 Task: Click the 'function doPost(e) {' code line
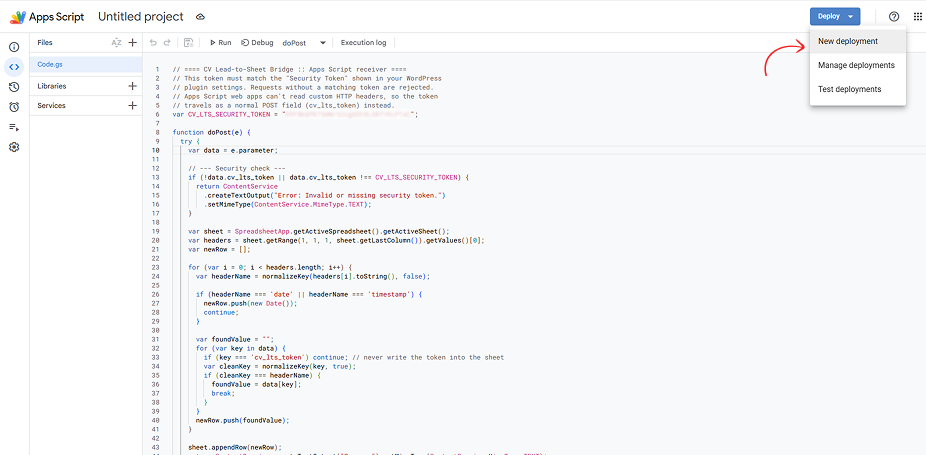tap(211, 132)
